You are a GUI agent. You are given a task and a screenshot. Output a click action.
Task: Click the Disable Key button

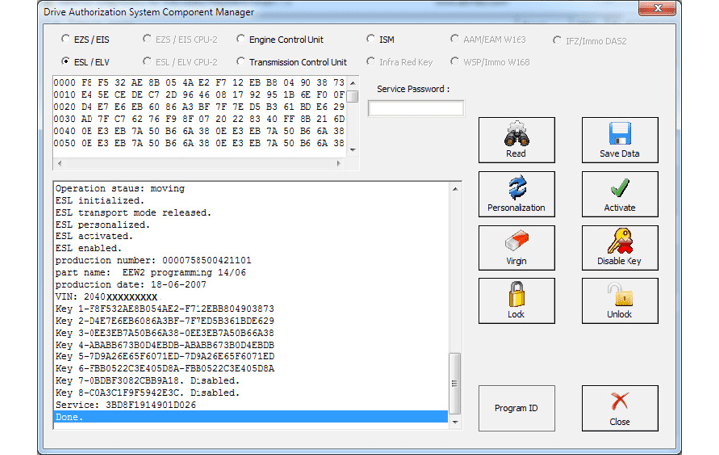click(619, 247)
